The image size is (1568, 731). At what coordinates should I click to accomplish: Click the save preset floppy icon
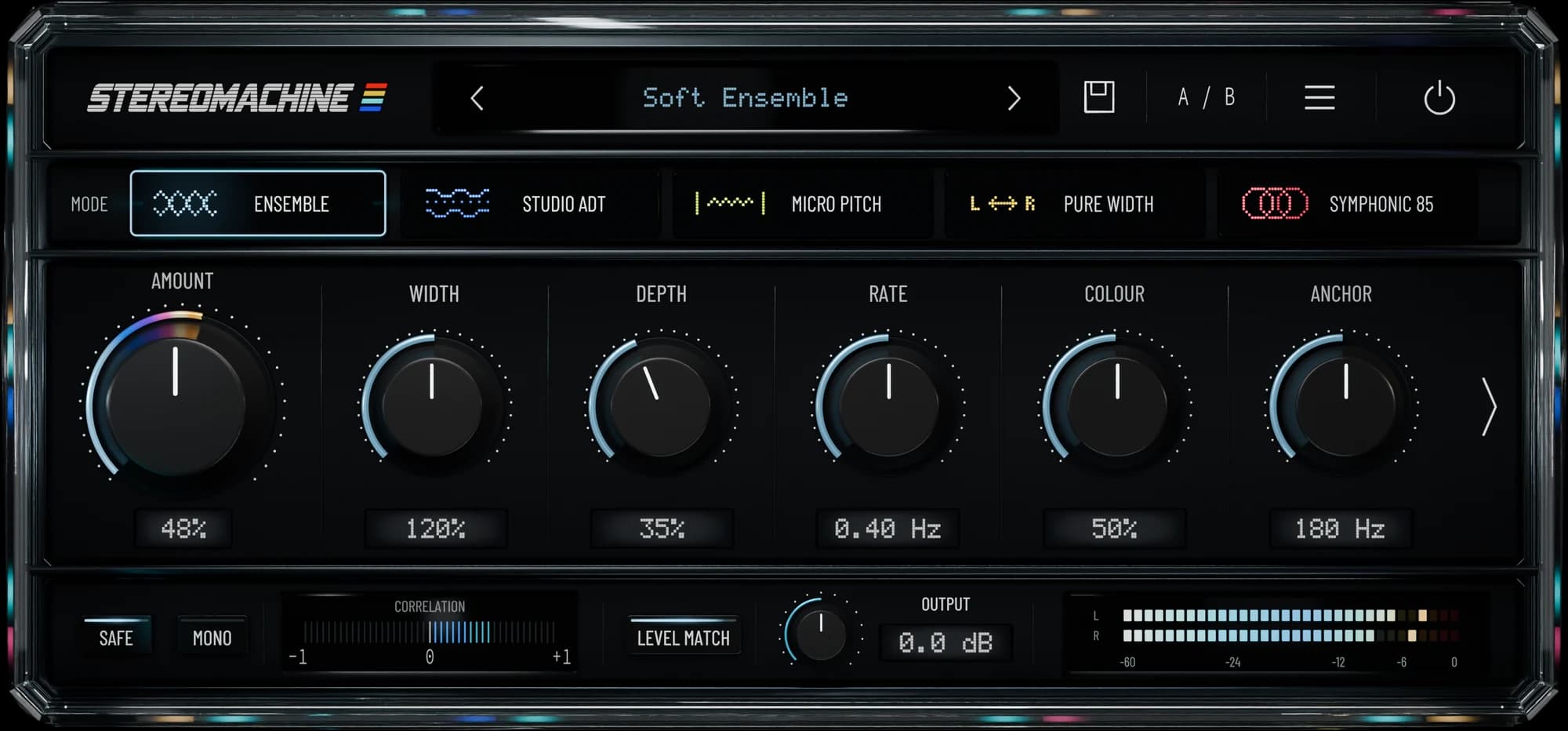[1098, 97]
